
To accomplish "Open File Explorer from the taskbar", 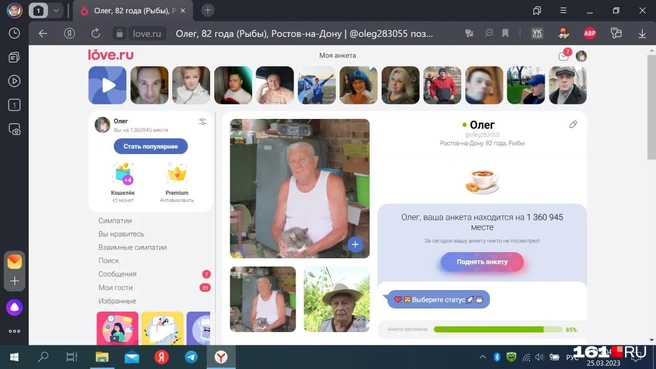I will click(x=102, y=357).
